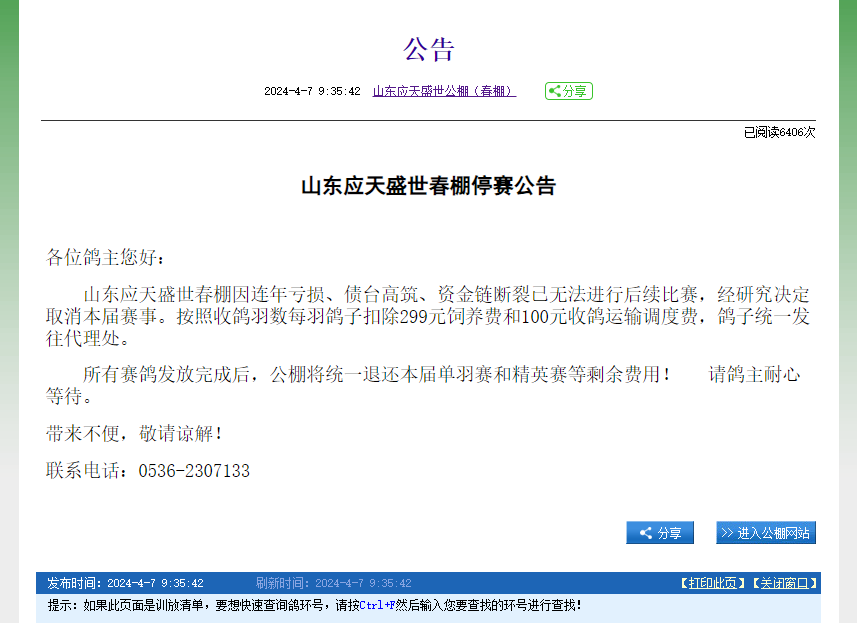
Task: Click the purple 公告 page title
Action: coord(429,49)
